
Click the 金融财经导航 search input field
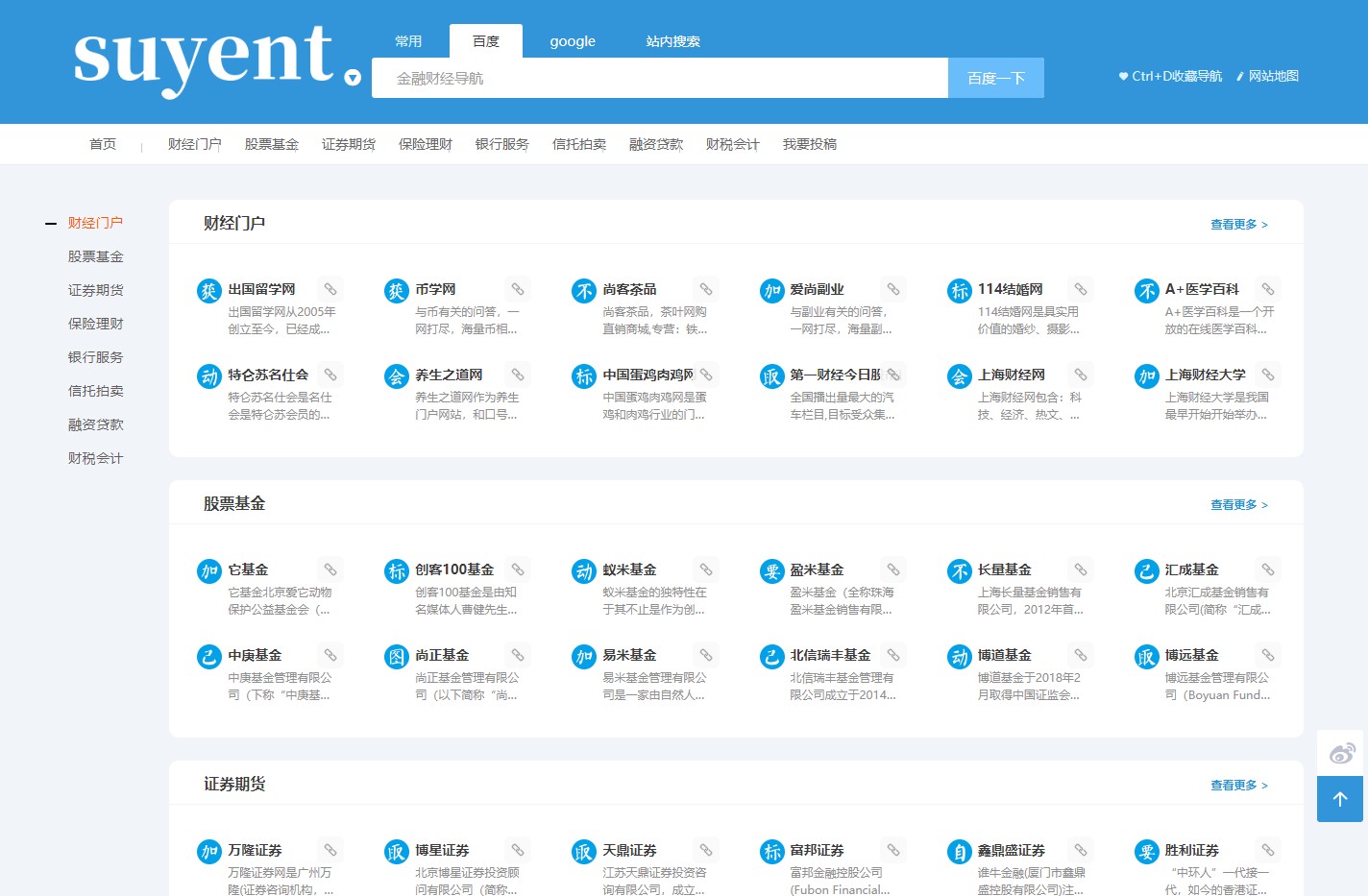pyautogui.click(x=660, y=78)
